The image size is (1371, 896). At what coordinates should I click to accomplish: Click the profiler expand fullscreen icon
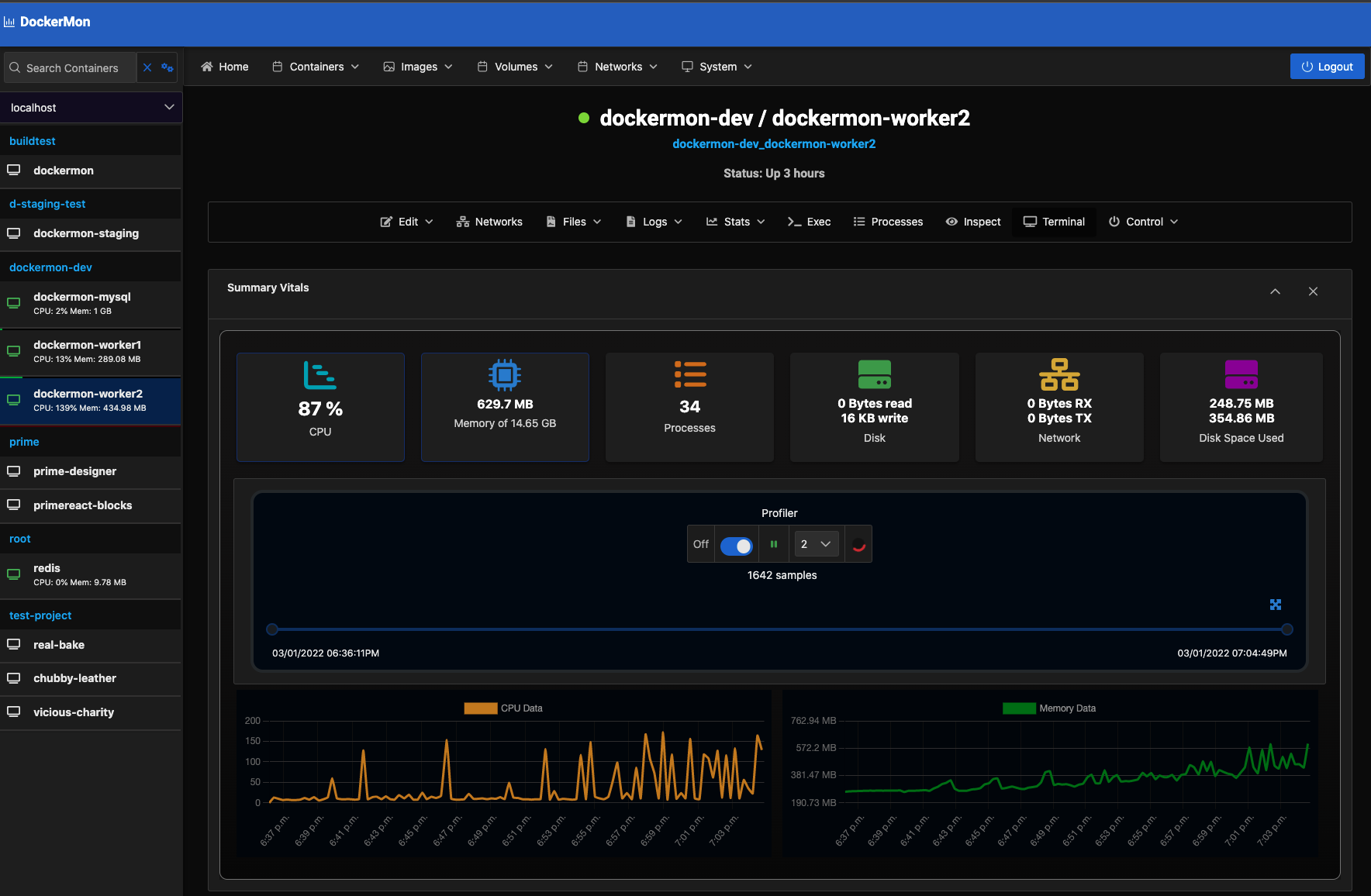[1275, 605]
